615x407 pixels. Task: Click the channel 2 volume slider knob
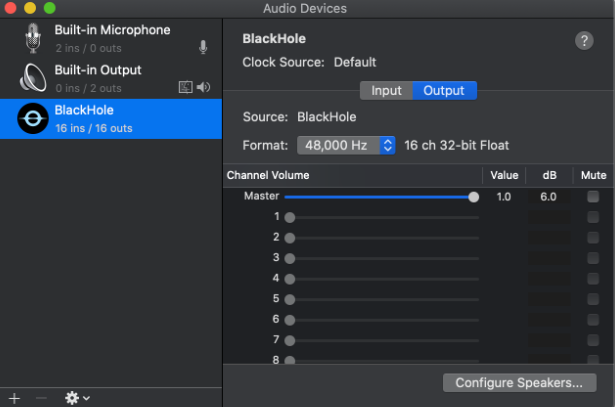[x=290, y=238]
